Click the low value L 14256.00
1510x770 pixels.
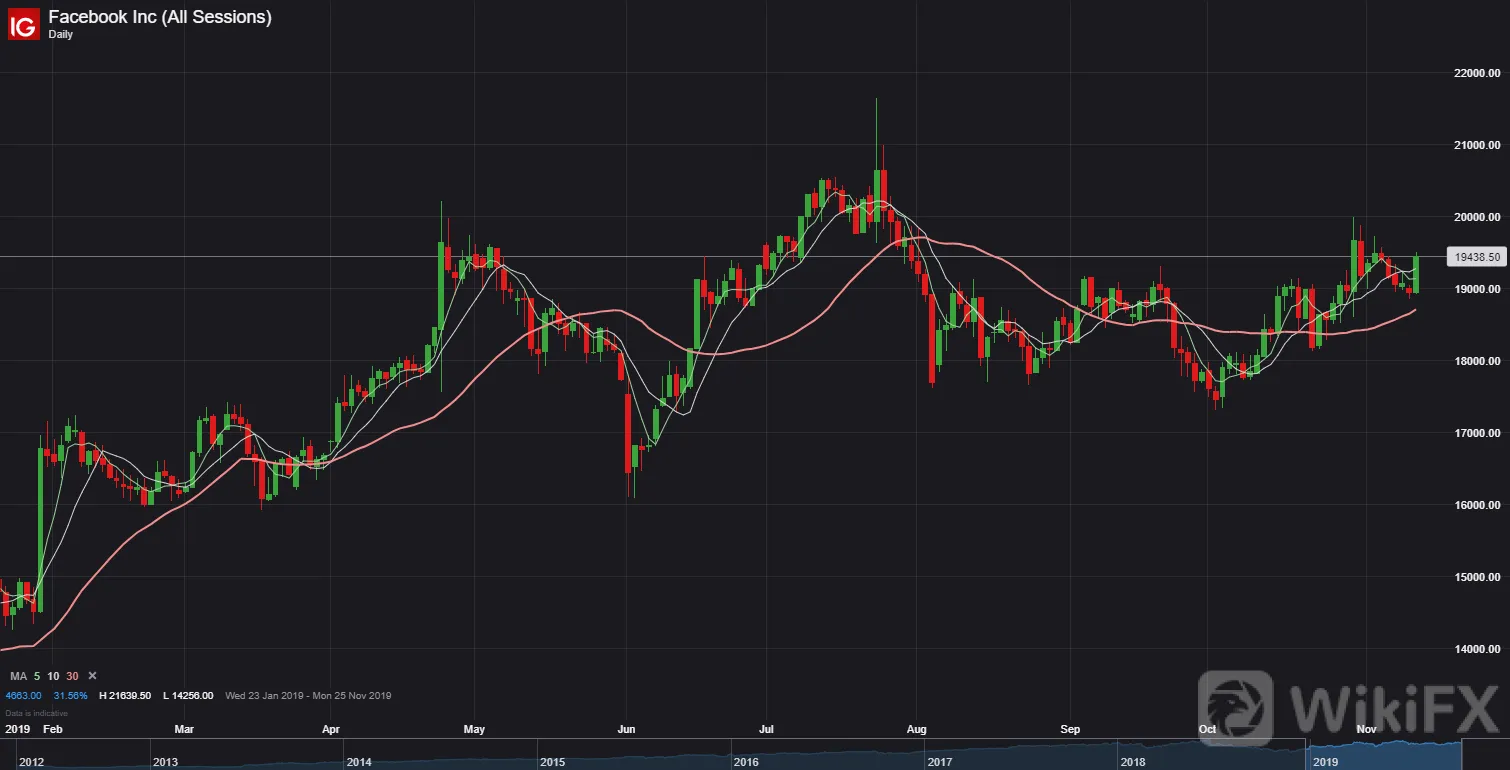187,695
